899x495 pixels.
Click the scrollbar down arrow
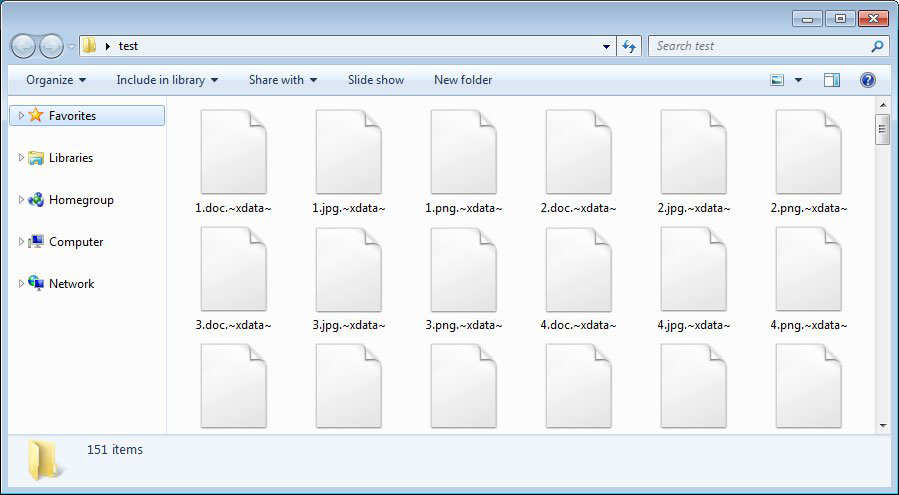(882, 426)
